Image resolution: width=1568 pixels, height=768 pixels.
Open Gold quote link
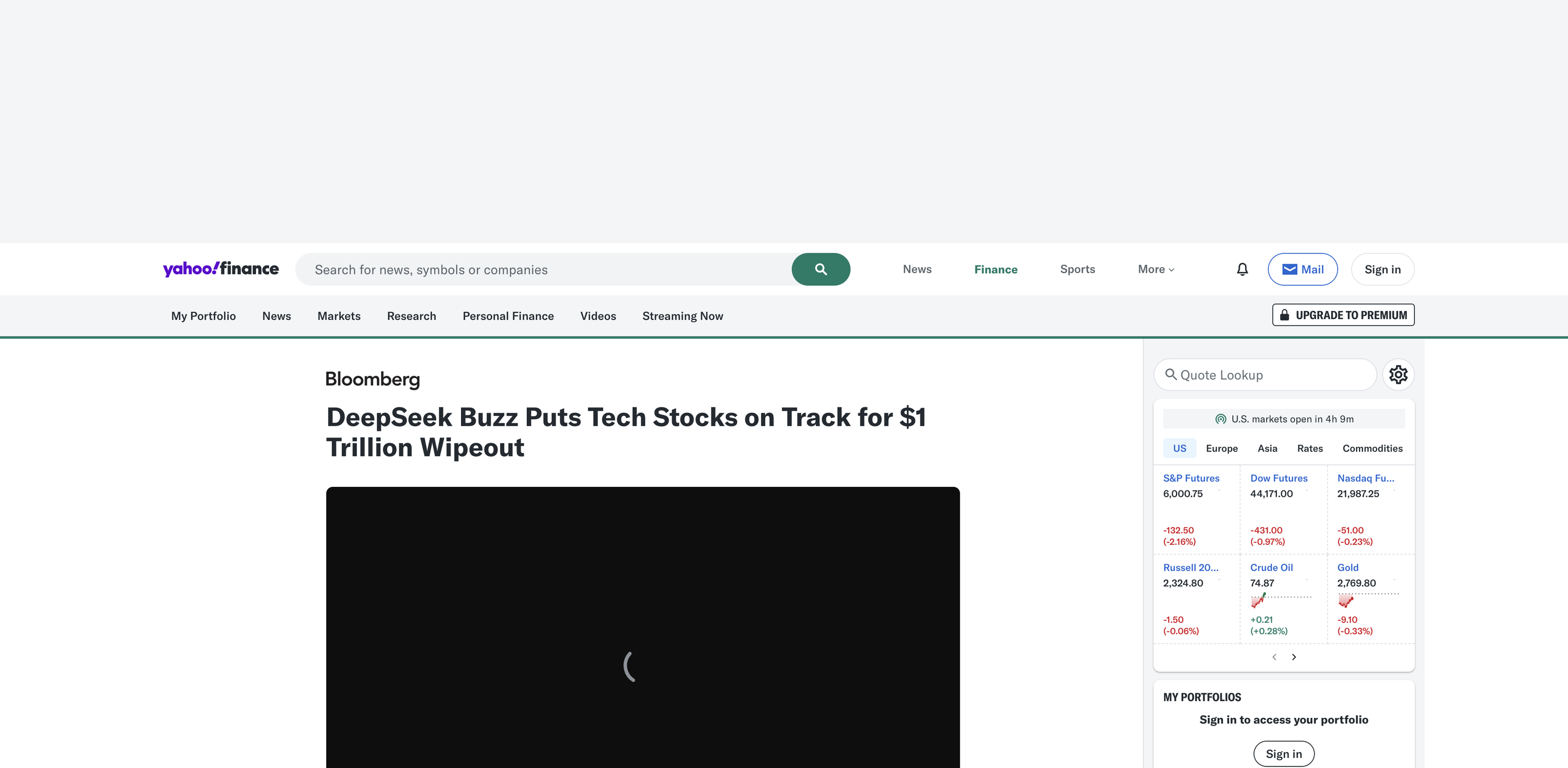tap(1347, 567)
